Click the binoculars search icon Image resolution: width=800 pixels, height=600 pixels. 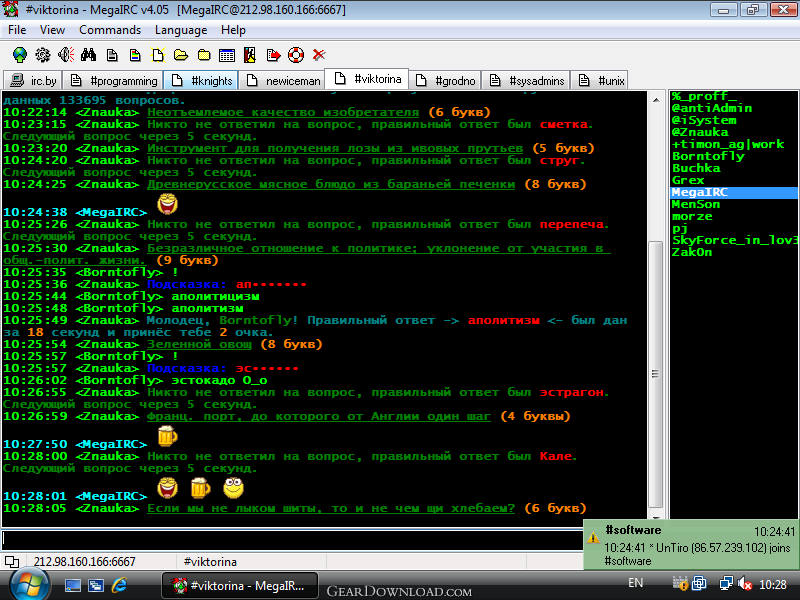(x=88, y=55)
